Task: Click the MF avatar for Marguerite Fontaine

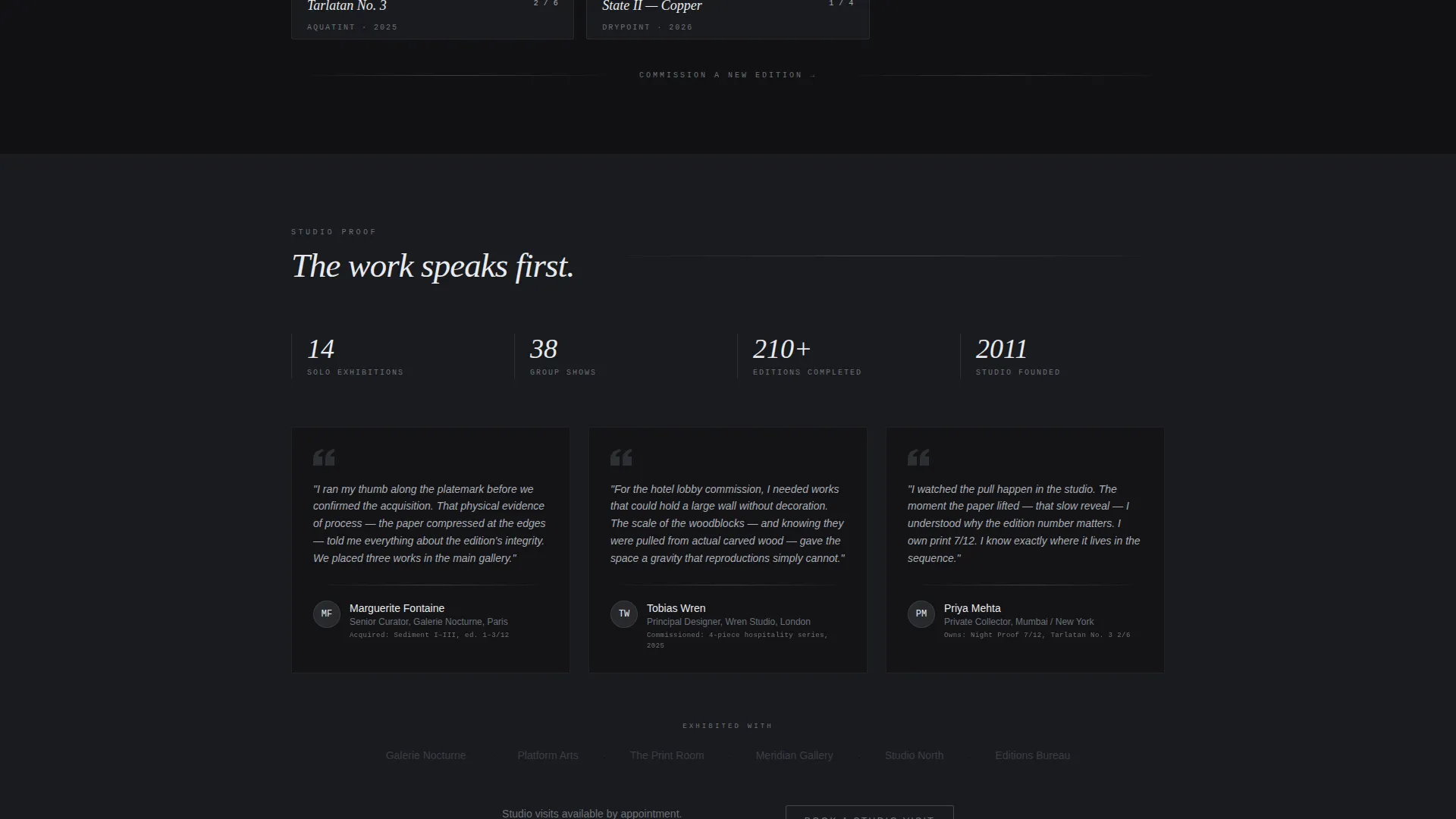Action: click(x=327, y=614)
